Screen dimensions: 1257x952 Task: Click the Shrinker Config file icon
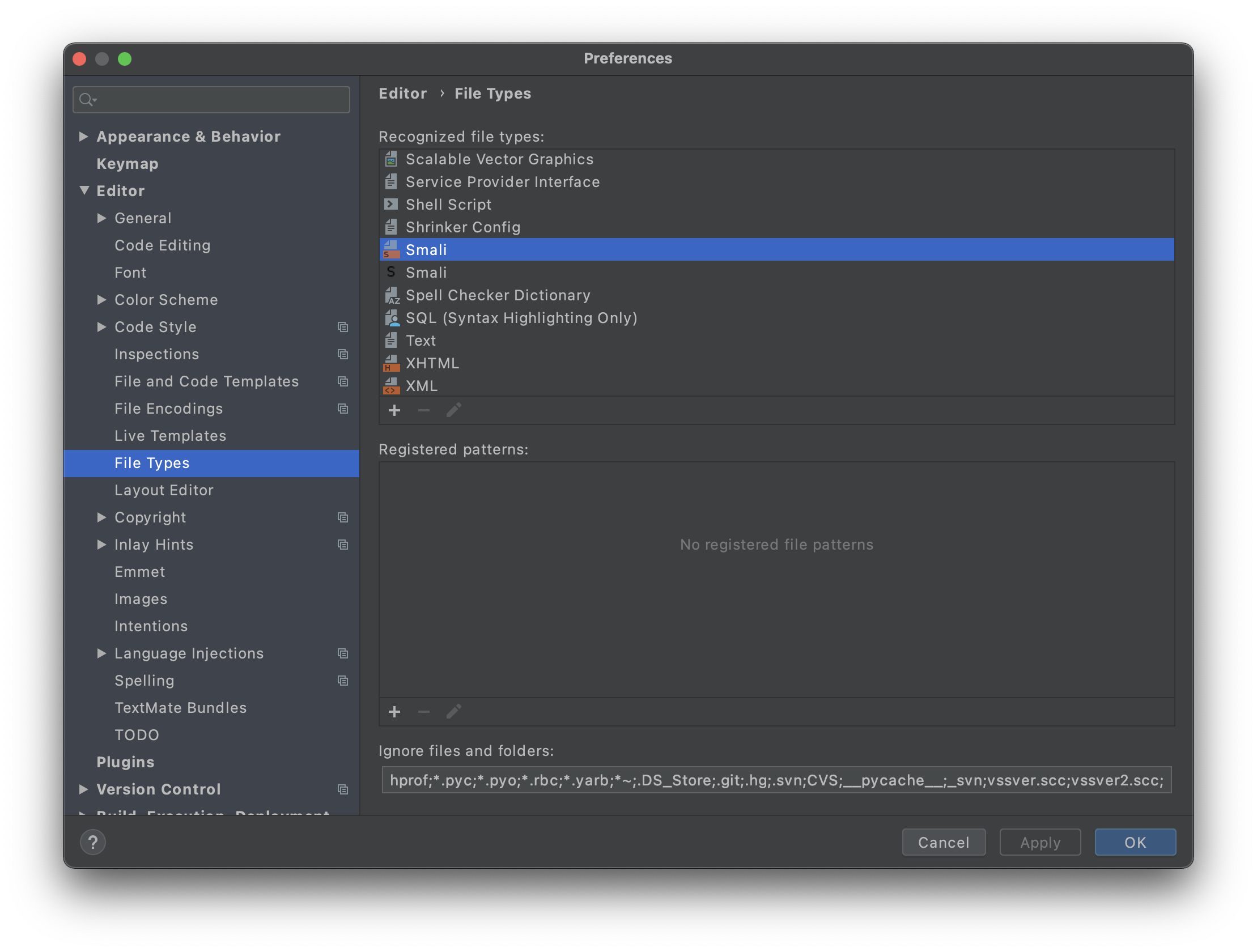(x=391, y=227)
